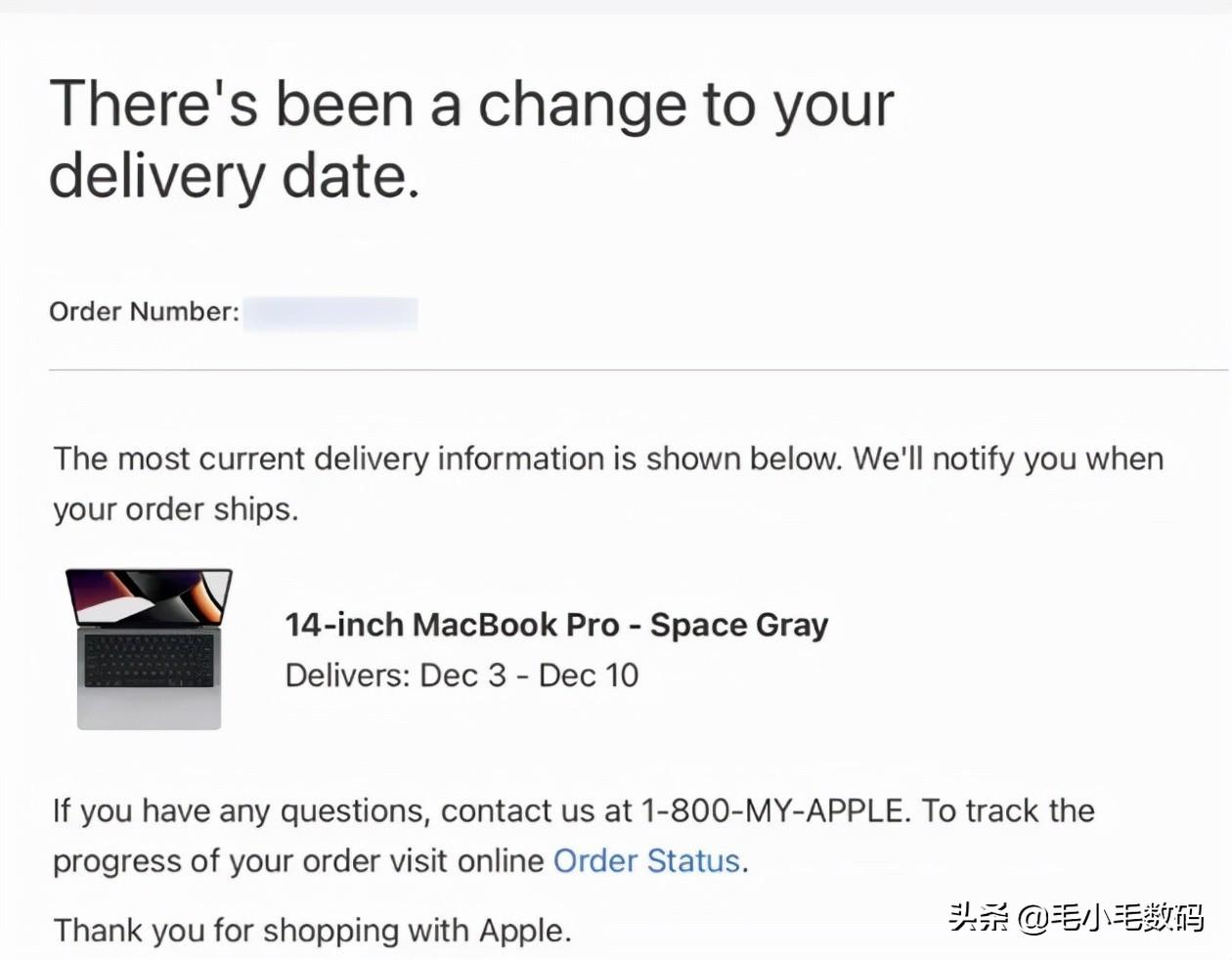Image resolution: width=1232 pixels, height=960 pixels.
Task: Click the 'Thank you for shopping with Apple' line
Action: pyautogui.click(x=312, y=930)
